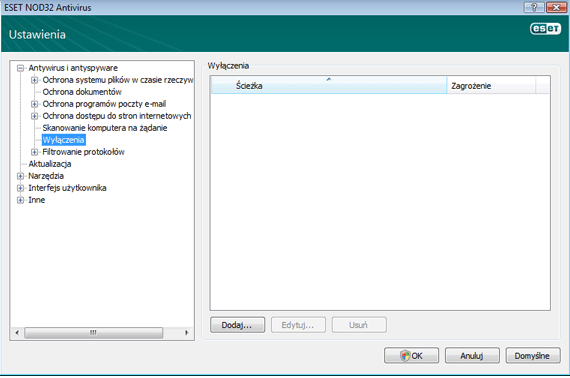Select Interfejs użytkownika in the tree

tap(67, 188)
